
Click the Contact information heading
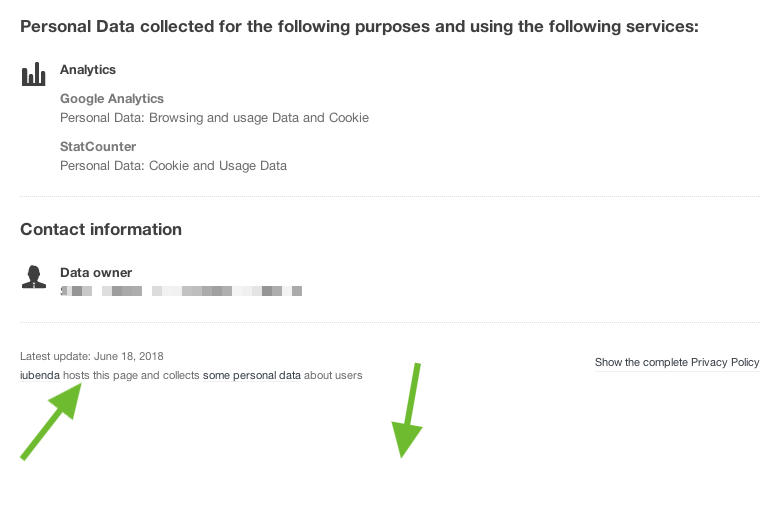[101, 229]
